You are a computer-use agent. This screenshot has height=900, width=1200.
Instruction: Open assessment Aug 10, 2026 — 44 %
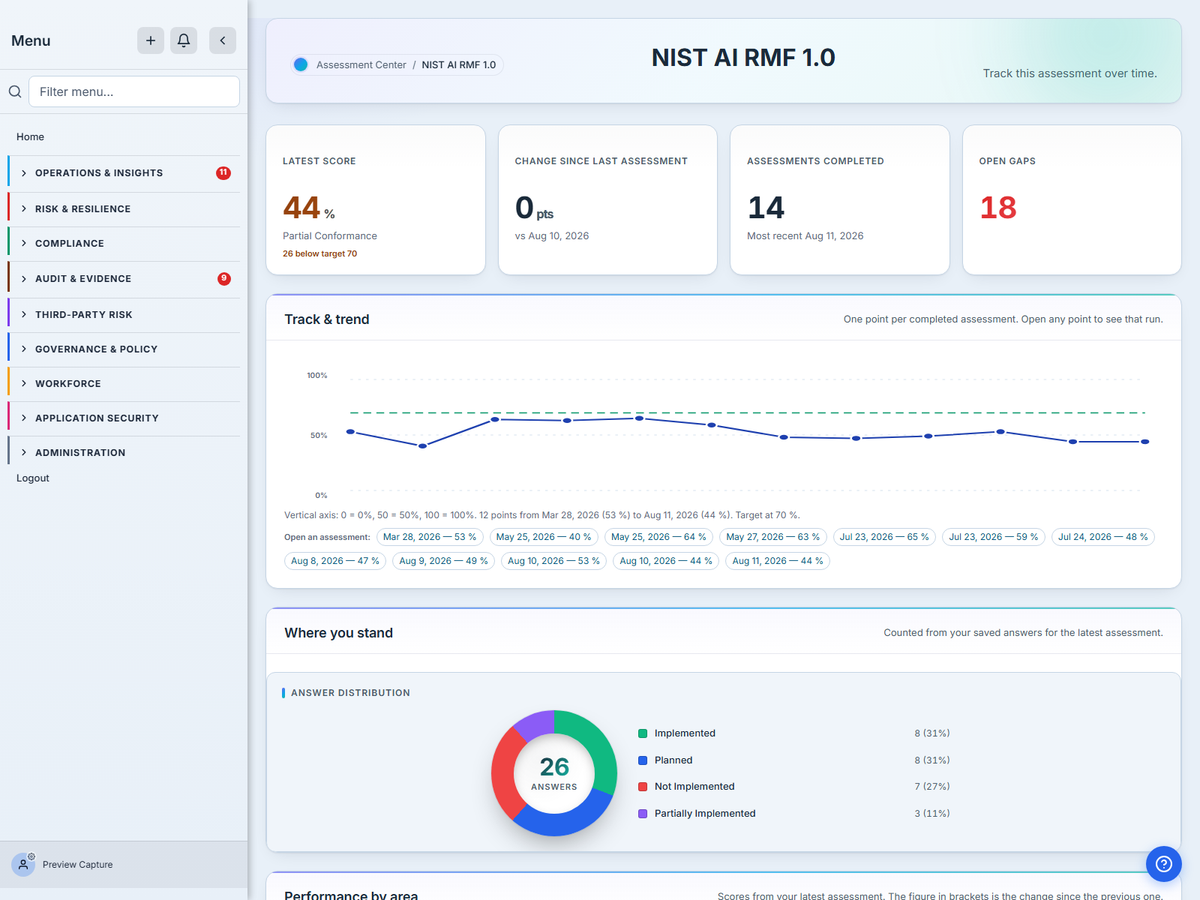click(x=666, y=561)
